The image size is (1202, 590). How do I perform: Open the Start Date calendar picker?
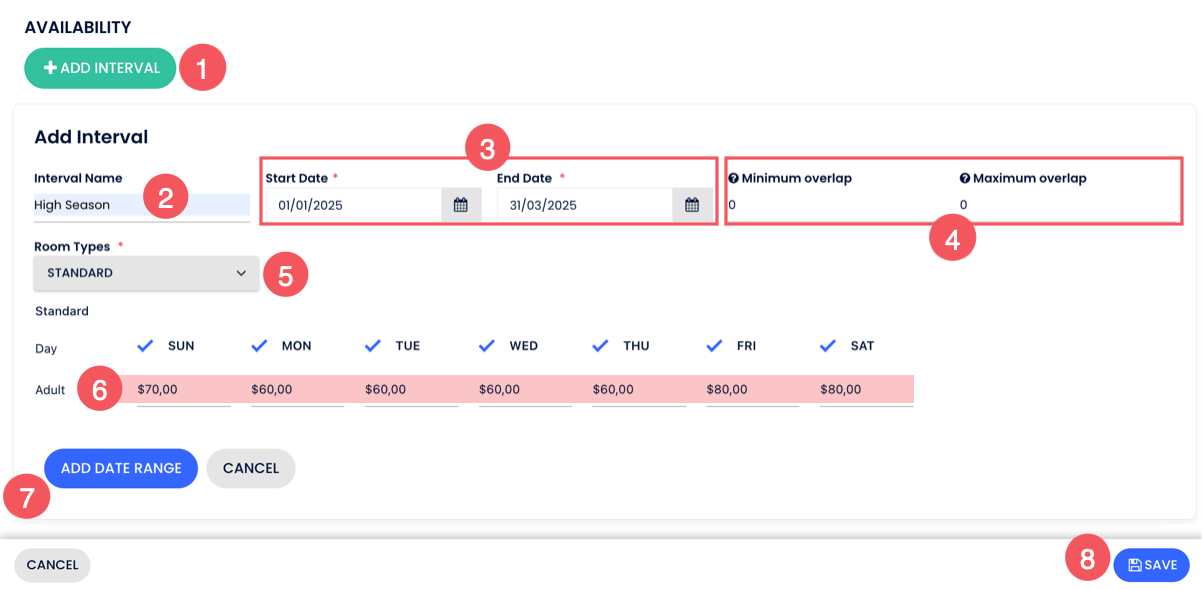point(460,205)
